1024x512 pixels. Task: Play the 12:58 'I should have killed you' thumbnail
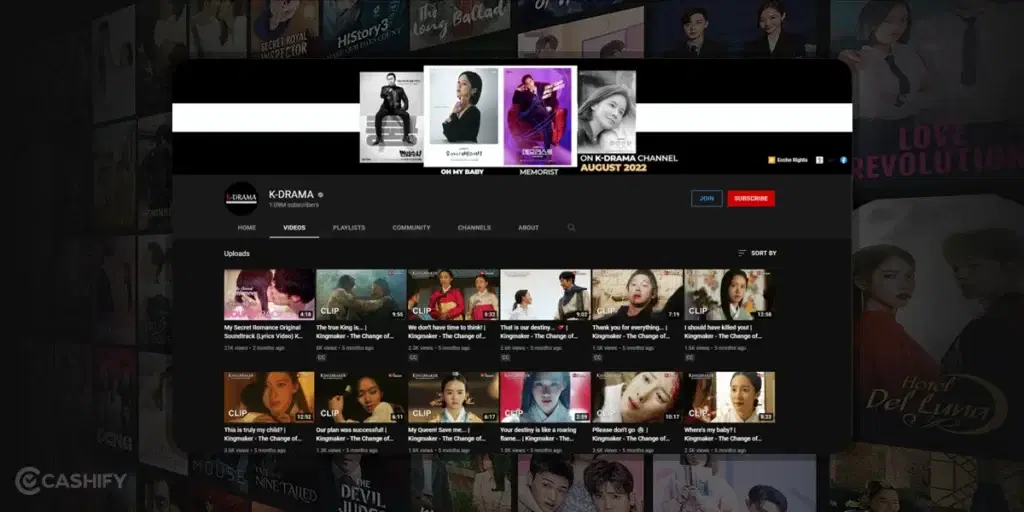click(729, 295)
